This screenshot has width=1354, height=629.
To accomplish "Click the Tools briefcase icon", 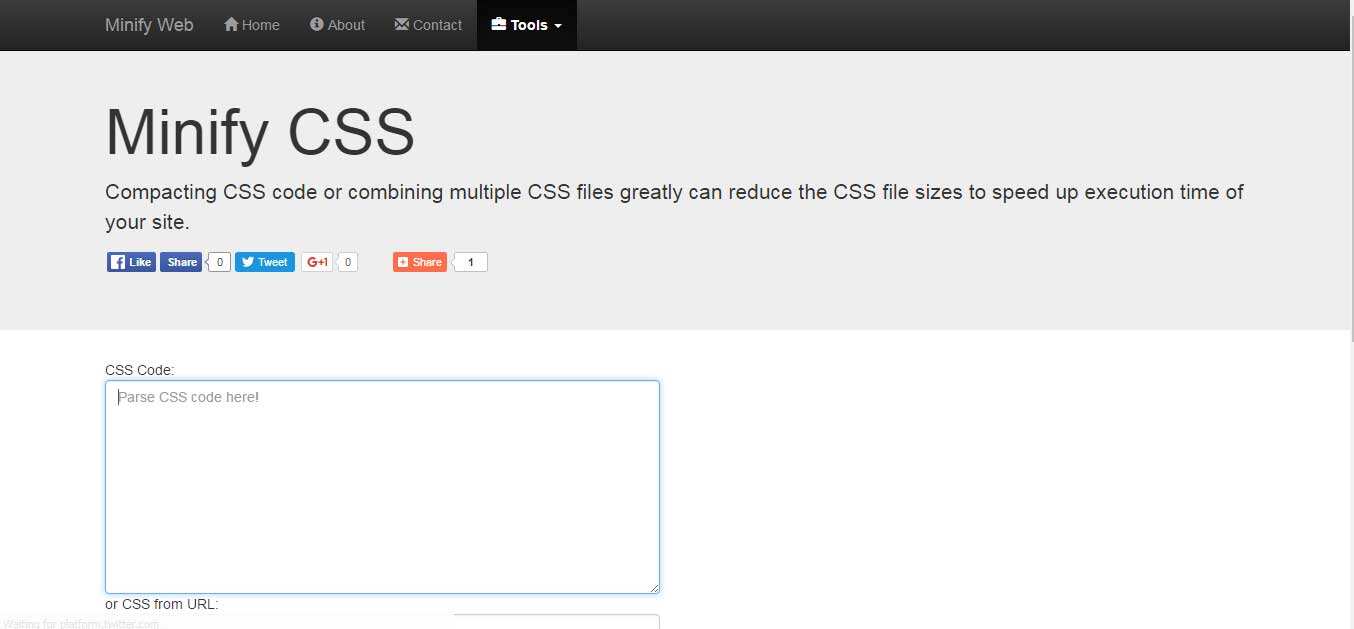I will click(x=499, y=24).
